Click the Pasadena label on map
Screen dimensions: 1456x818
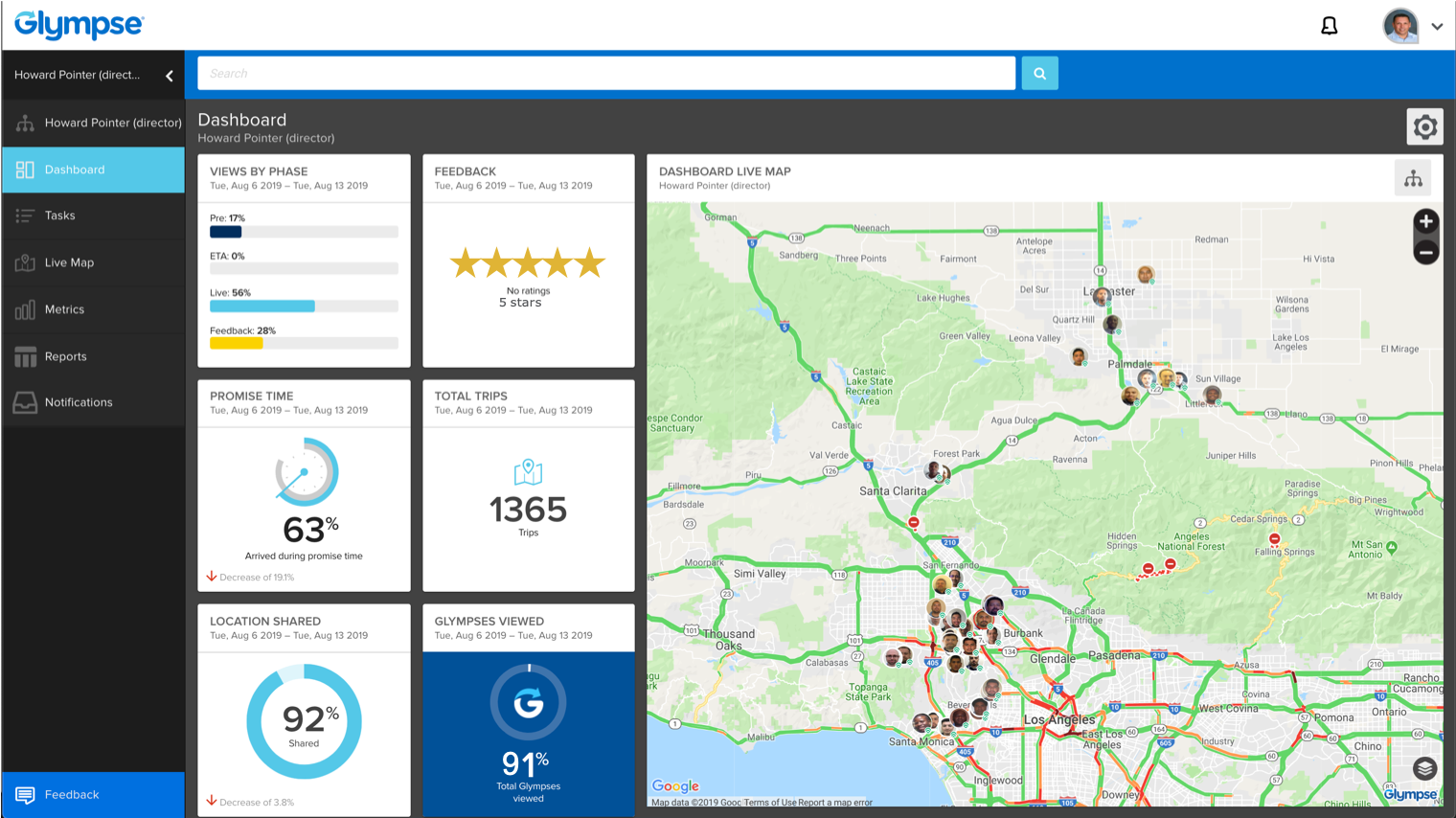click(x=1115, y=656)
